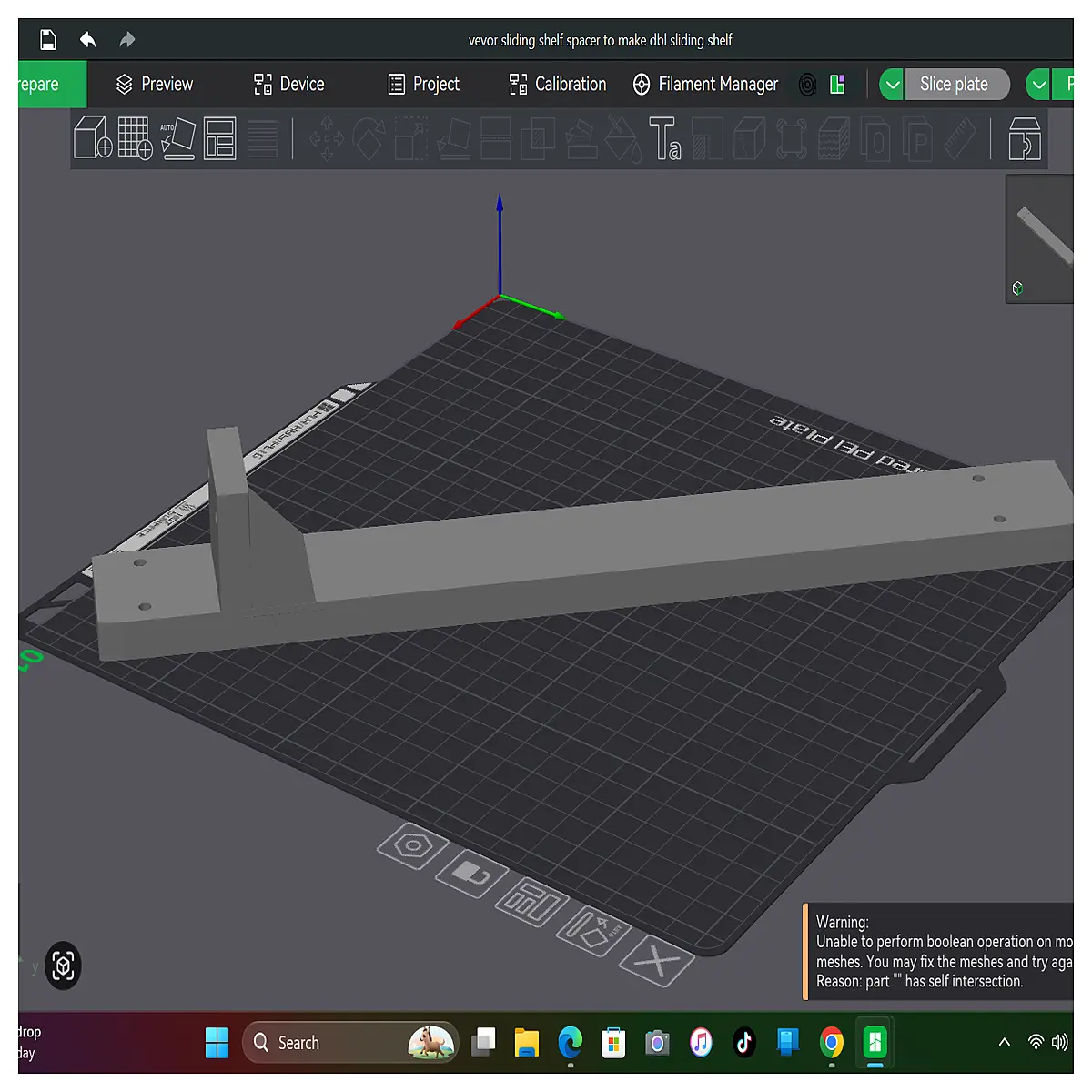Open Google Chrome from the taskbar
Image resolution: width=1092 pixels, height=1092 pixels.
click(x=831, y=1043)
